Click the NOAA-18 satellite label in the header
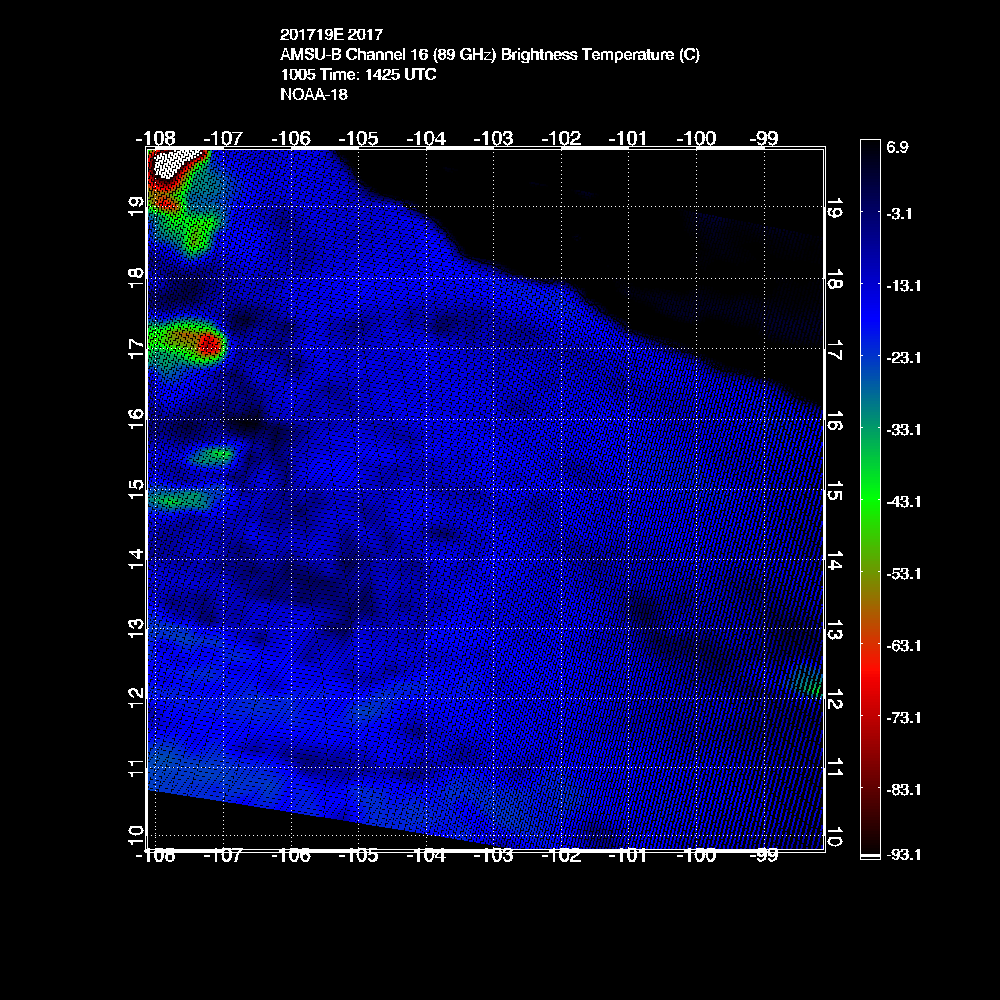This screenshot has height=1000, width=1000. click(314, 95)
